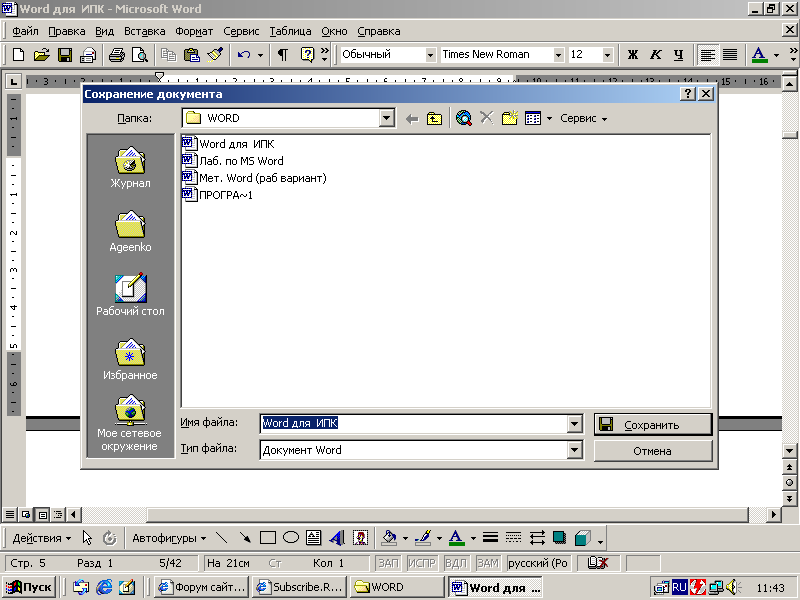
Task: Click the Copy icon in toolbar
Action: [x=168, y=55]
